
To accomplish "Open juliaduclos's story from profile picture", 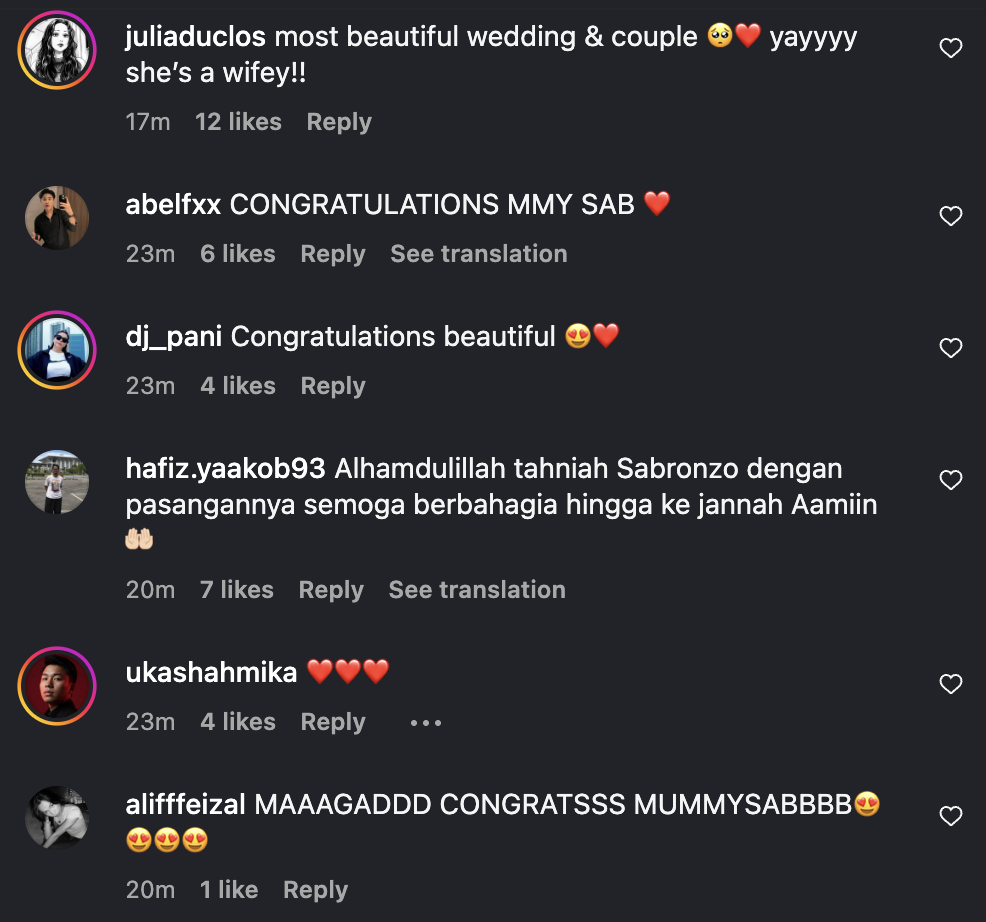I will tap(57, 50).
